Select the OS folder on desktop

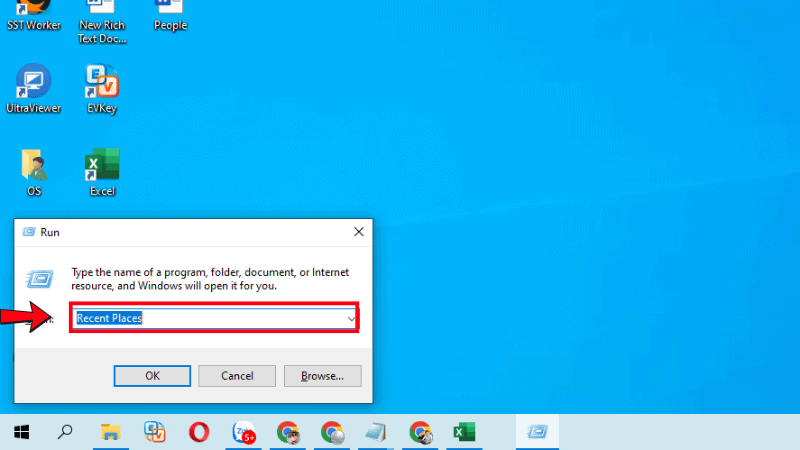34,171
